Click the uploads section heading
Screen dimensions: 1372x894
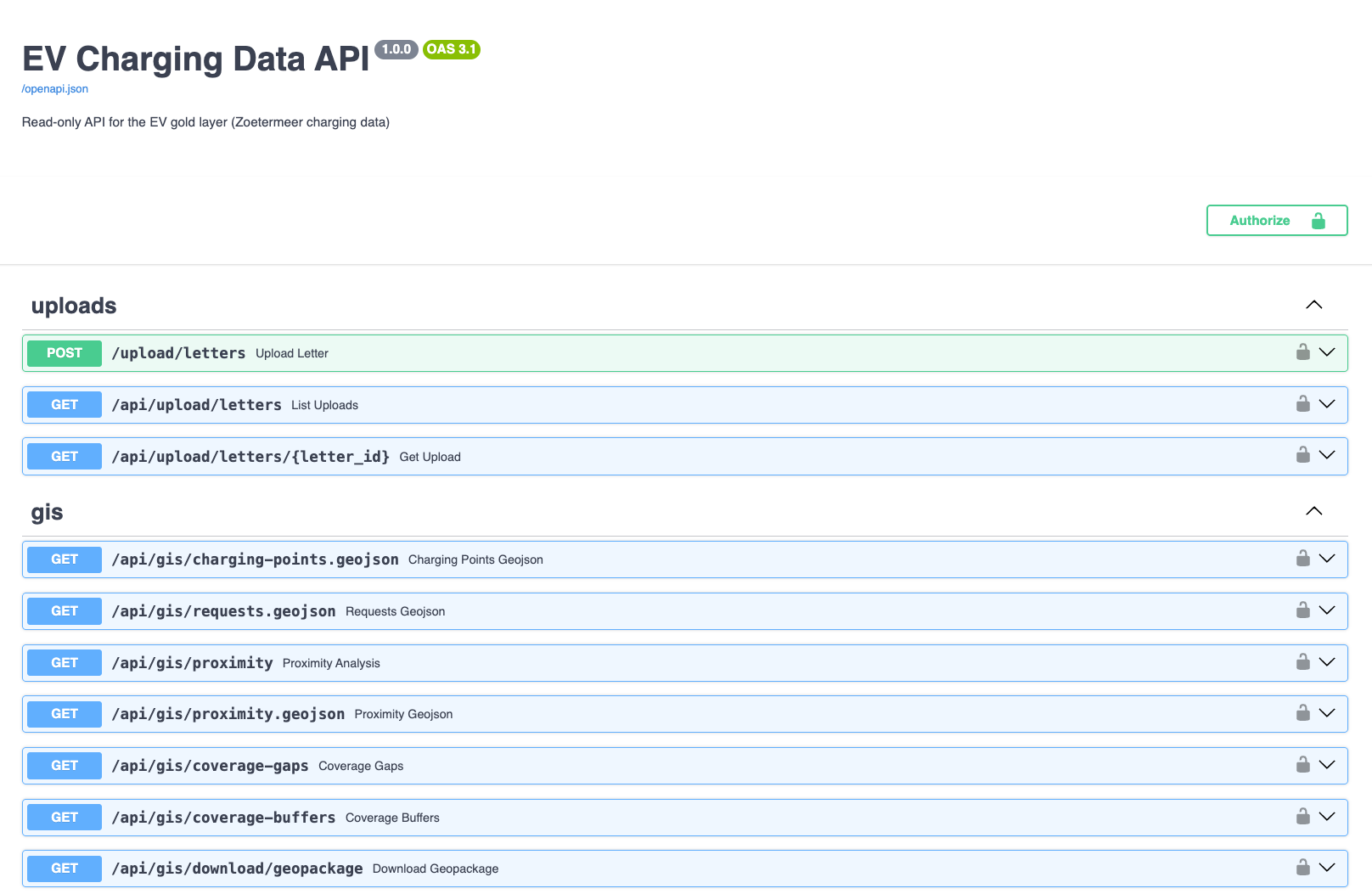coord(74,306)
